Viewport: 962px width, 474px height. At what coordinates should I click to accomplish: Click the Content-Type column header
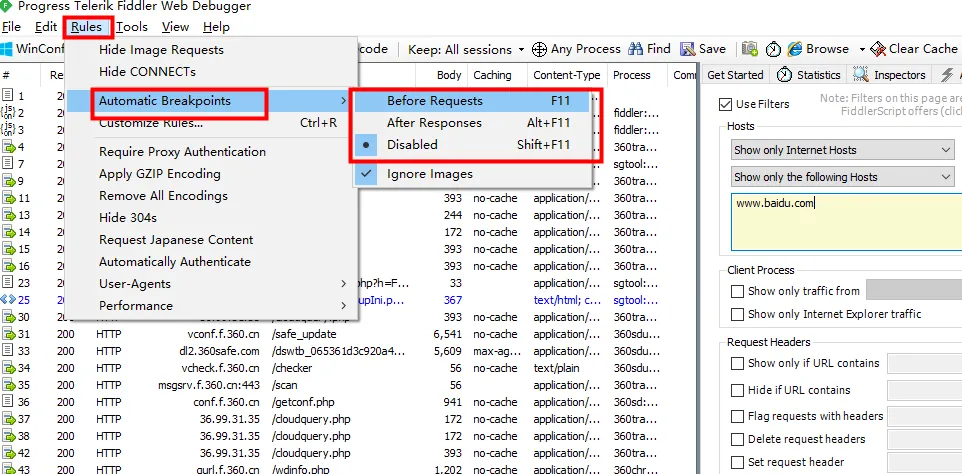567,75
